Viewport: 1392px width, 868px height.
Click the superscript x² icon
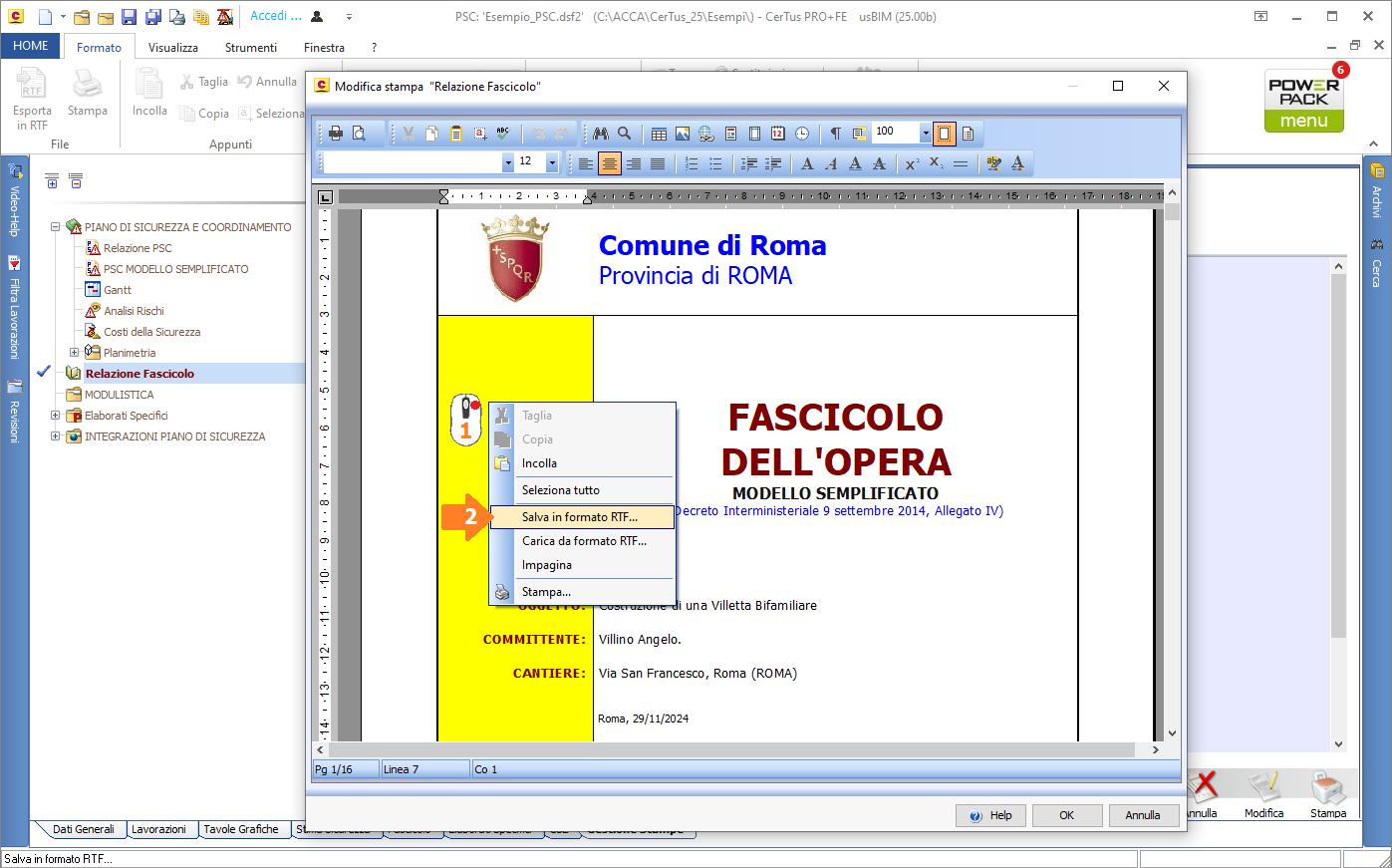click(x=912, y=163)
